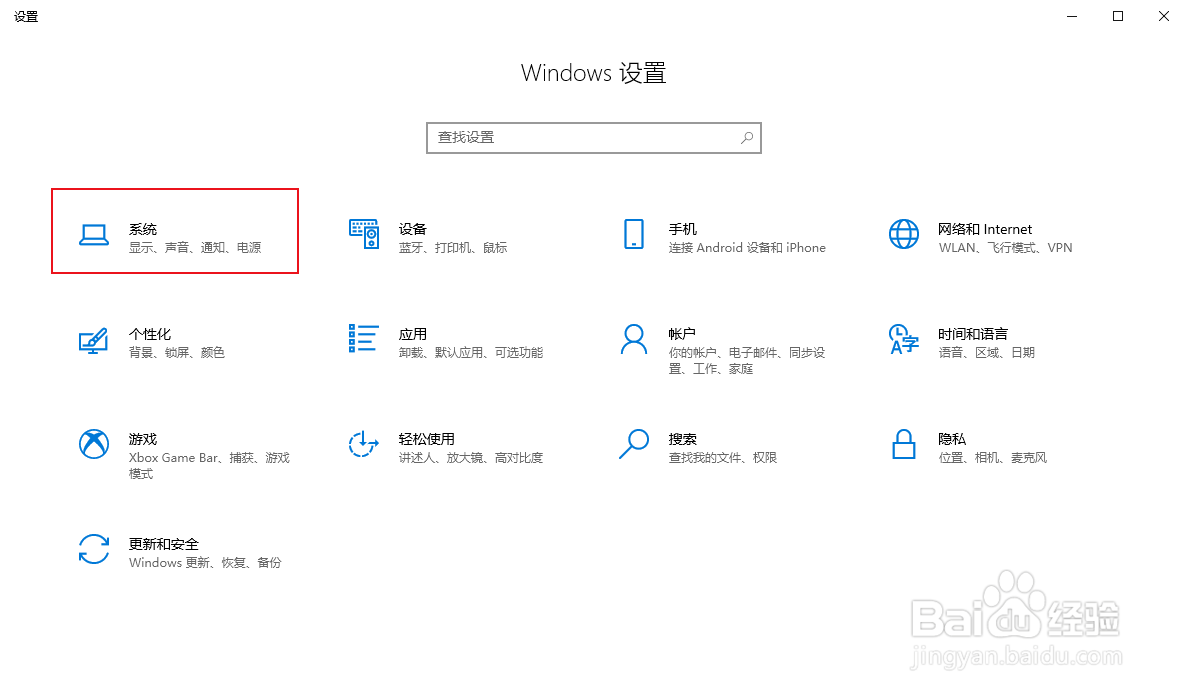Click the 帐户 person icon
1187x697 pixels.
tap(634, 340)
